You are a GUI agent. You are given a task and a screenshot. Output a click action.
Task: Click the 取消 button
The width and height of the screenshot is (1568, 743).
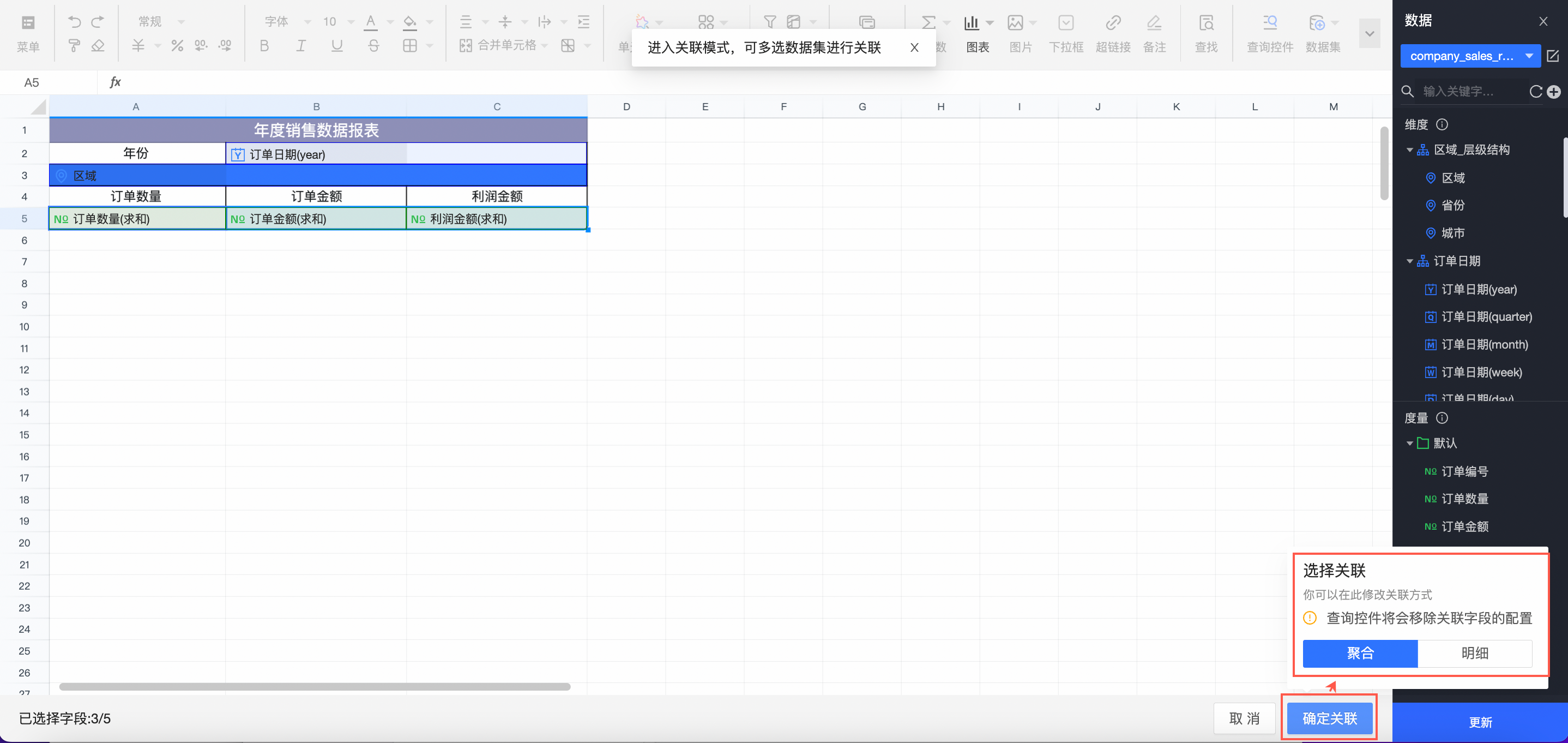pyautogui.click(x=1244, y=718)
